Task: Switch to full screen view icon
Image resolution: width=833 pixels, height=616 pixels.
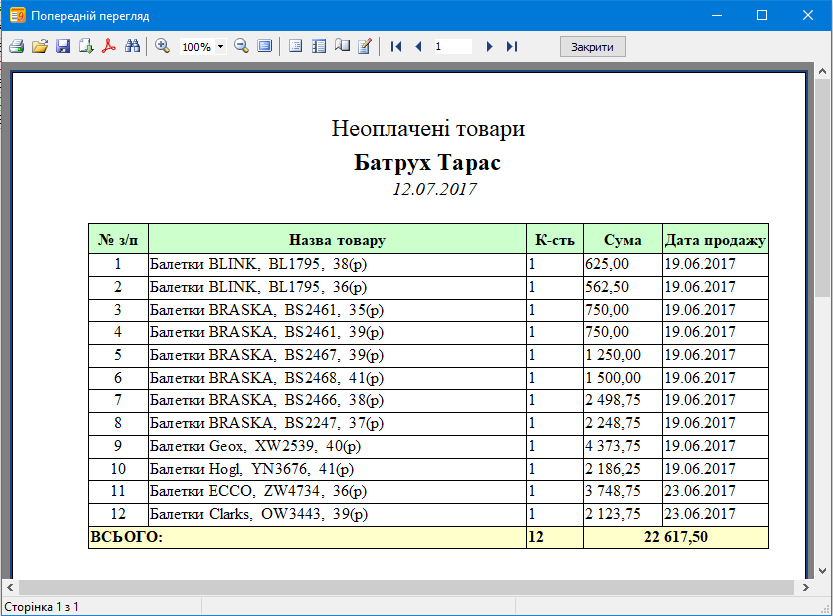Action: [x=264, y=46]
